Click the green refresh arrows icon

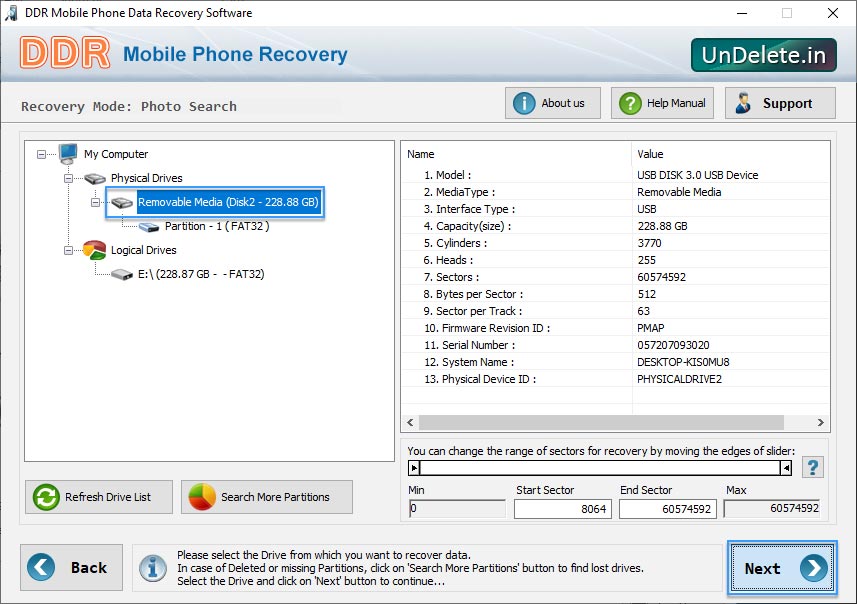pos(46,497)
